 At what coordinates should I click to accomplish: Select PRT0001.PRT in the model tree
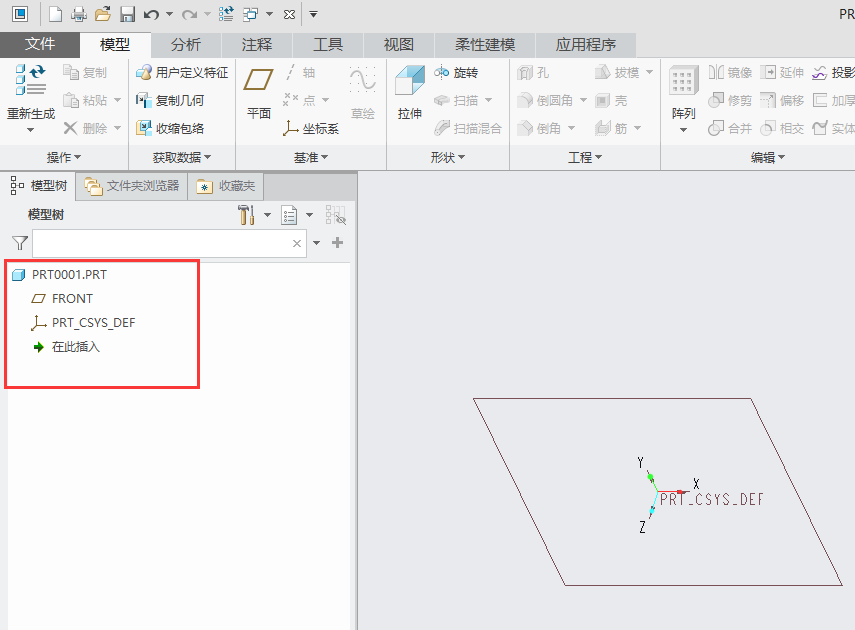tap(59, 274)
